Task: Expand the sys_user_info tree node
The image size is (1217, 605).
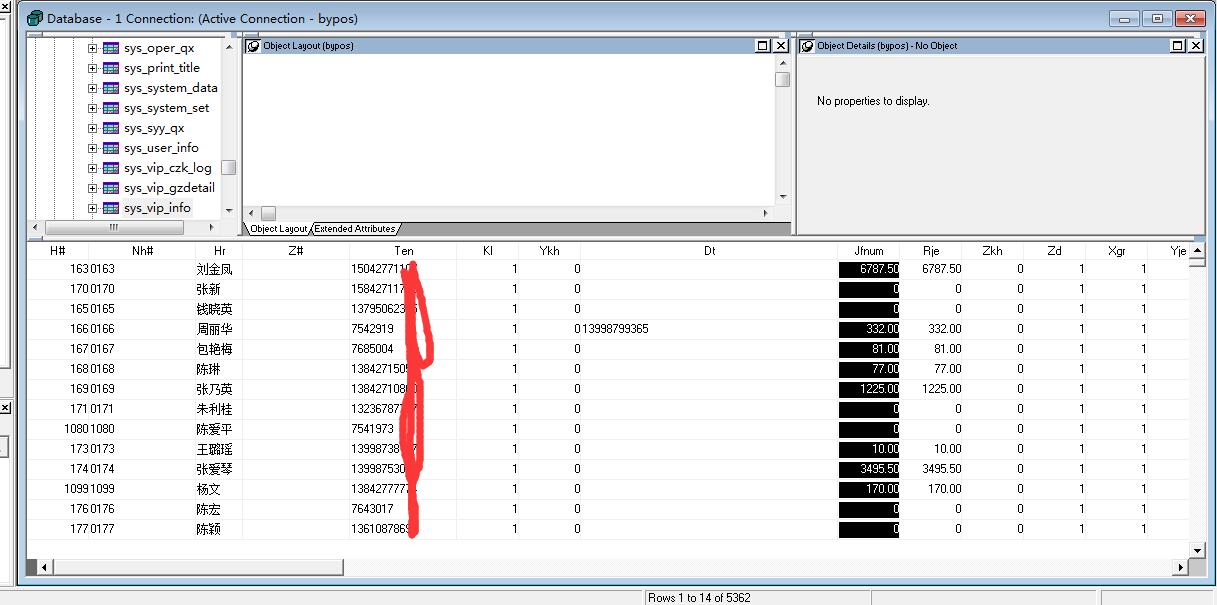Action: pyautogui.click(x=92, y=147)
